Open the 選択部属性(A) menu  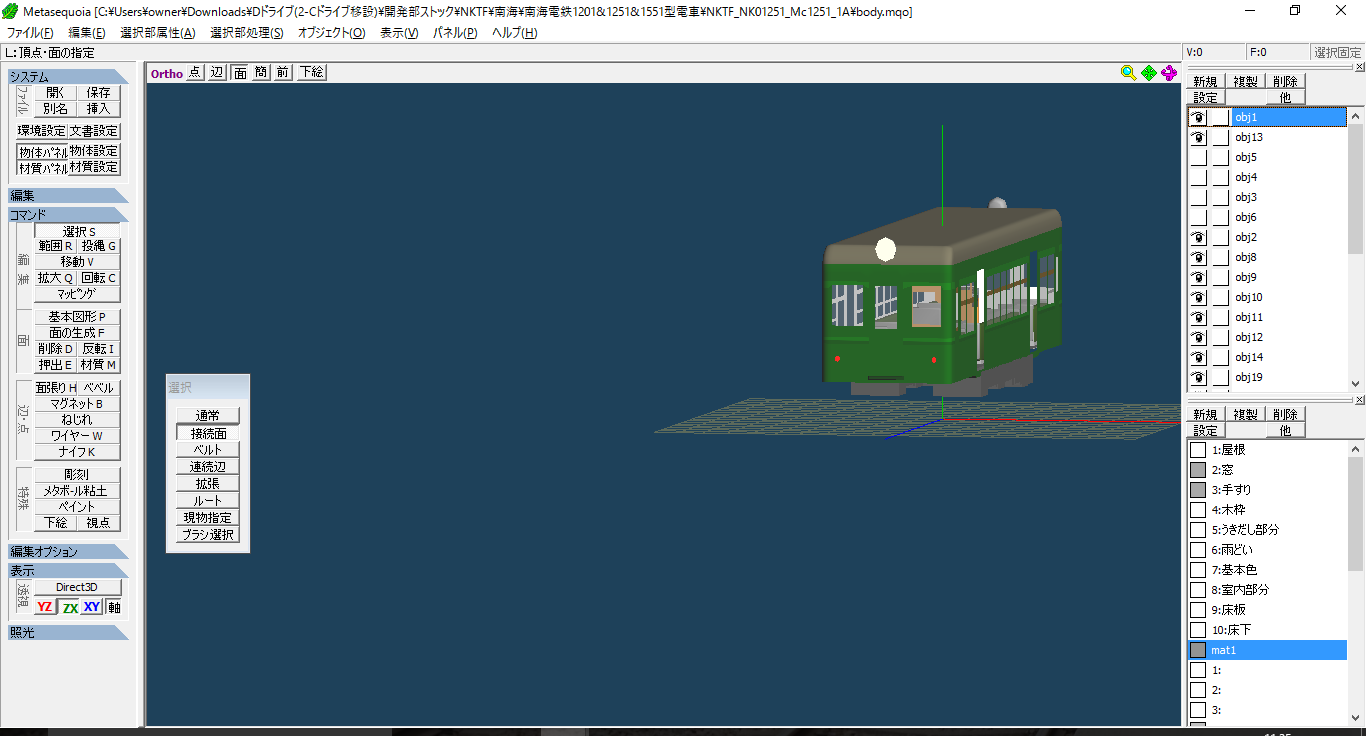coord(157,33)
